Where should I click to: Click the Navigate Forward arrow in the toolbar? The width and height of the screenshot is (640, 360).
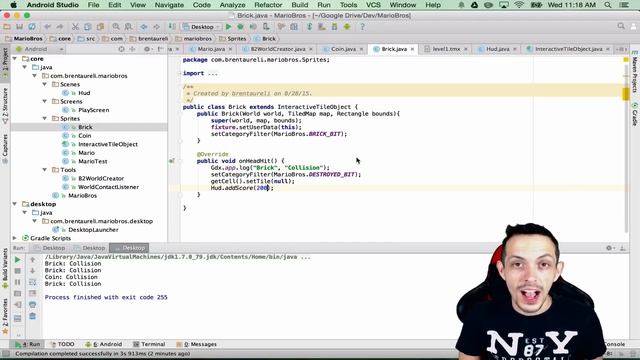(156, 27)
